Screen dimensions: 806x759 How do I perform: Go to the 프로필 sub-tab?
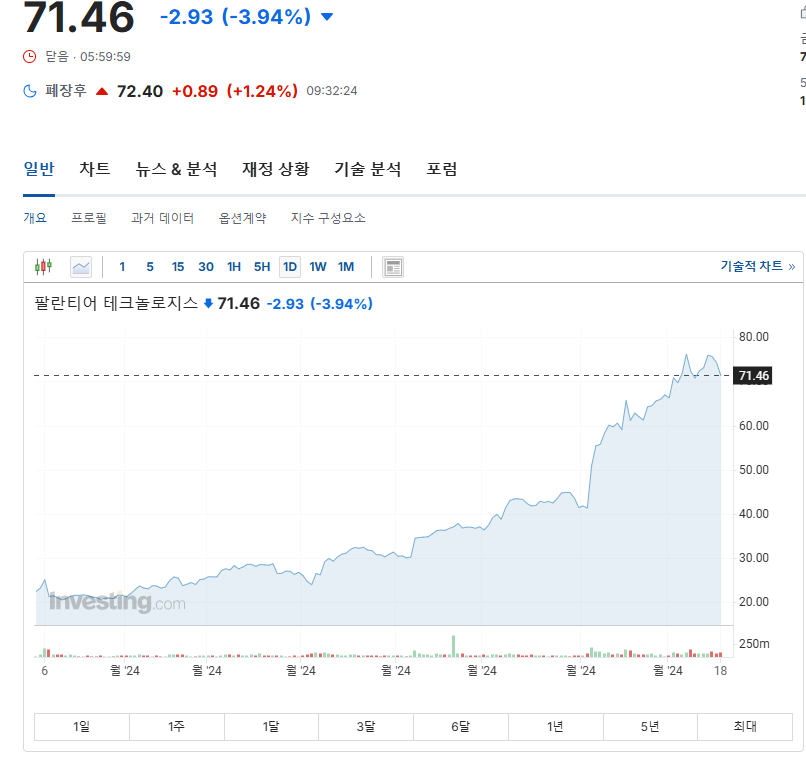89,218
